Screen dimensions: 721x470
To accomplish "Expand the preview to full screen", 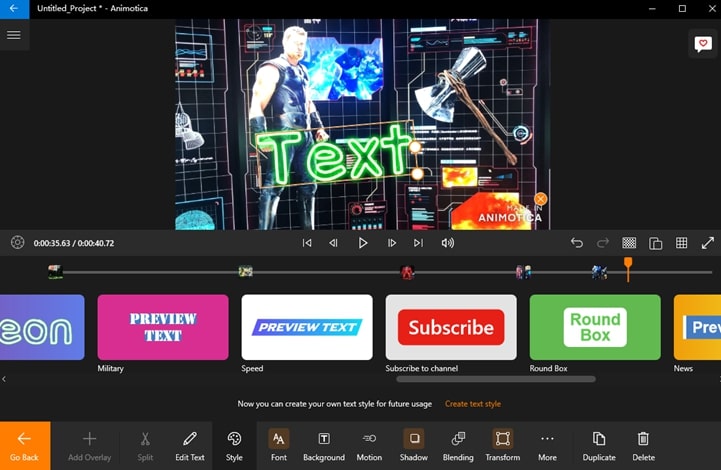I will (x=708, y=242).
